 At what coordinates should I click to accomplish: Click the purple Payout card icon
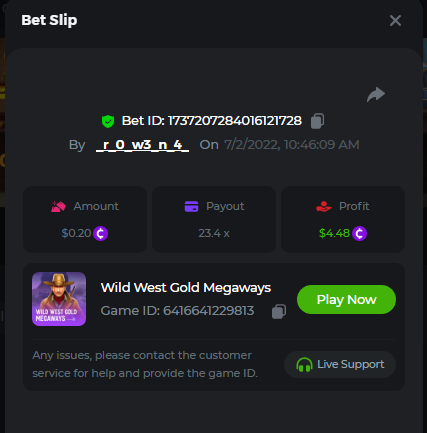tap(191, 206)
